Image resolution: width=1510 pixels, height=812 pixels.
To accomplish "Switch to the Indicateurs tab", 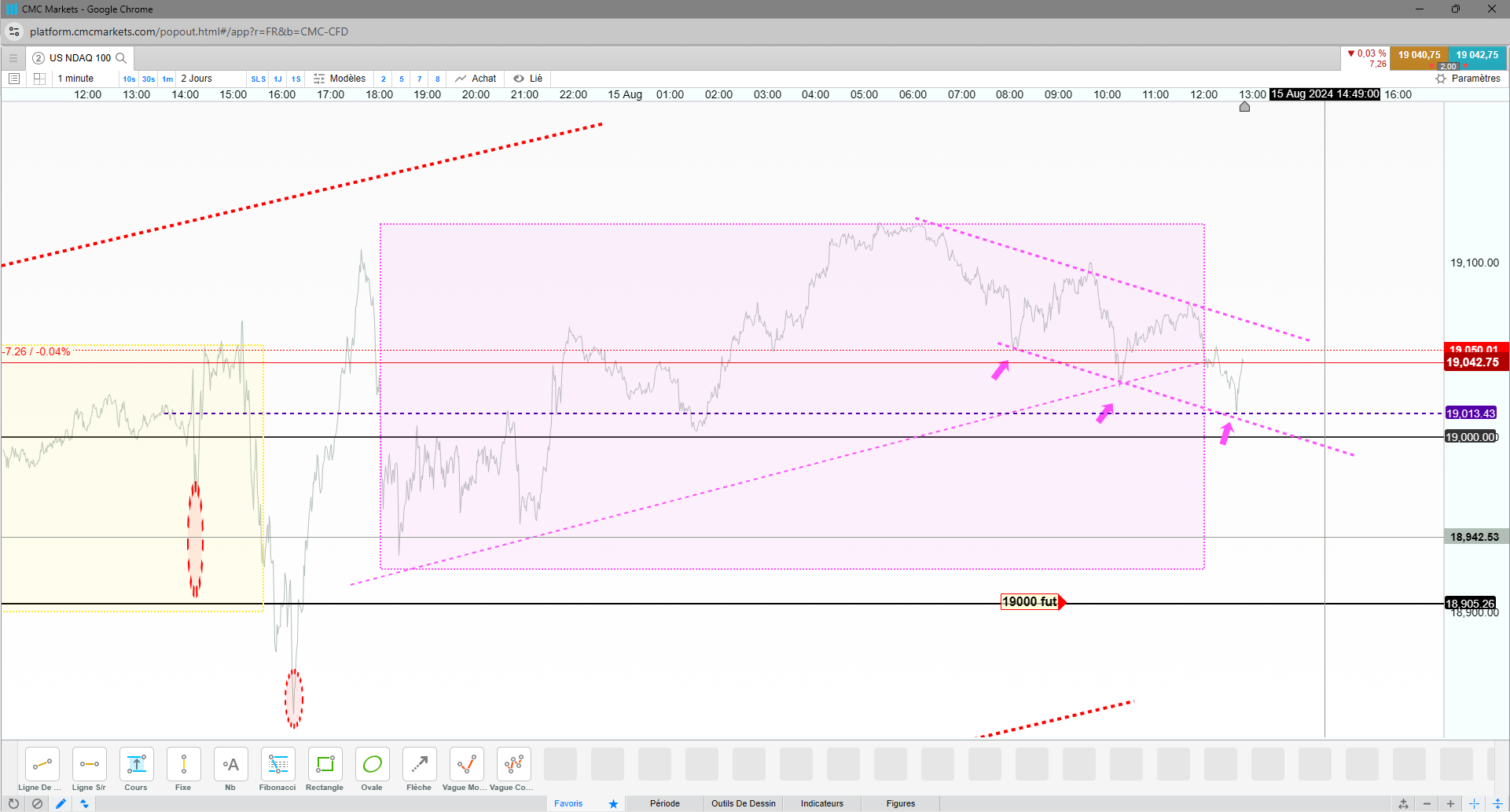I will [821, 803].
